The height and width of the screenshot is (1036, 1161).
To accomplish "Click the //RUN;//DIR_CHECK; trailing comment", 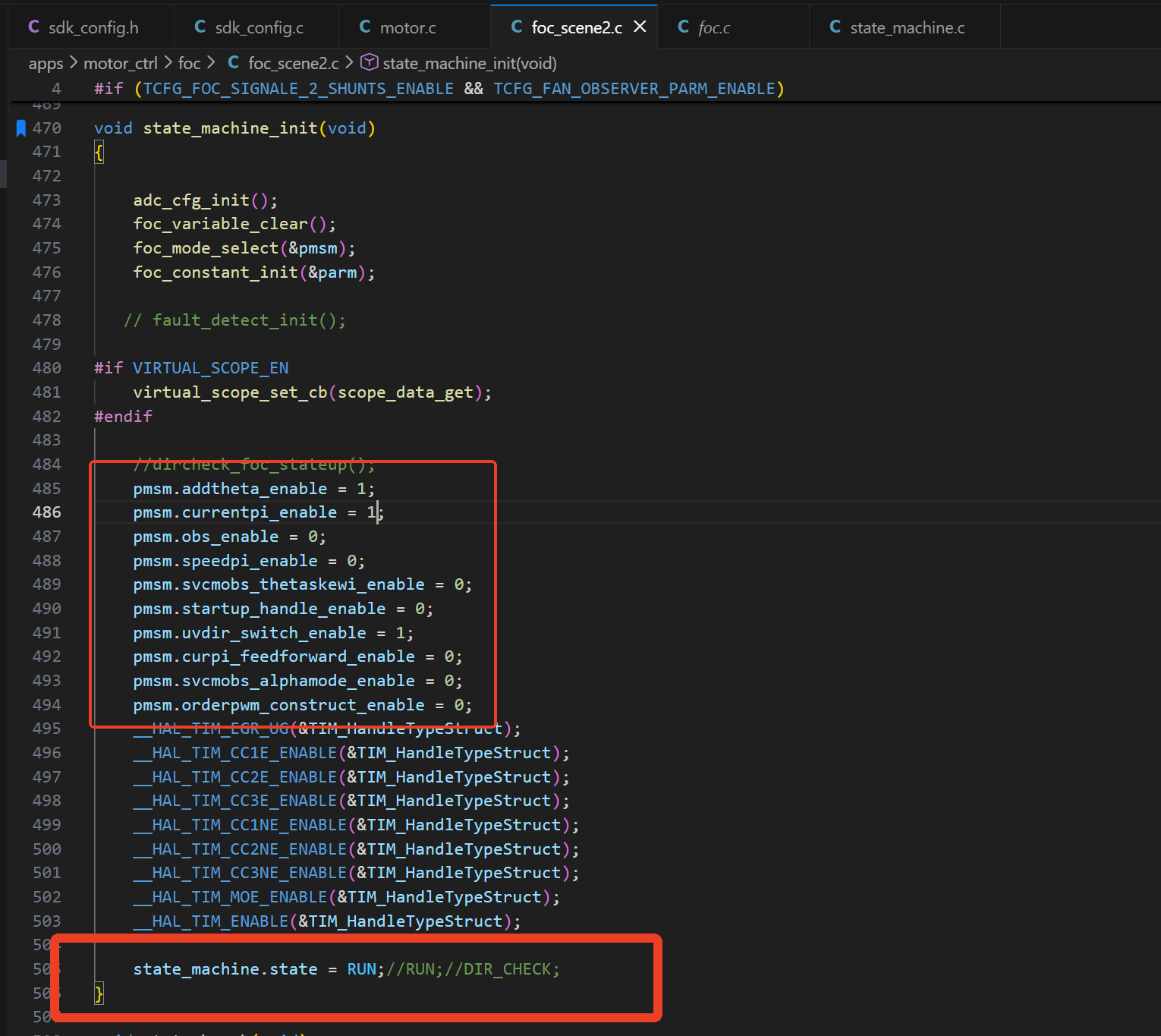I will (x=474, y=969).
